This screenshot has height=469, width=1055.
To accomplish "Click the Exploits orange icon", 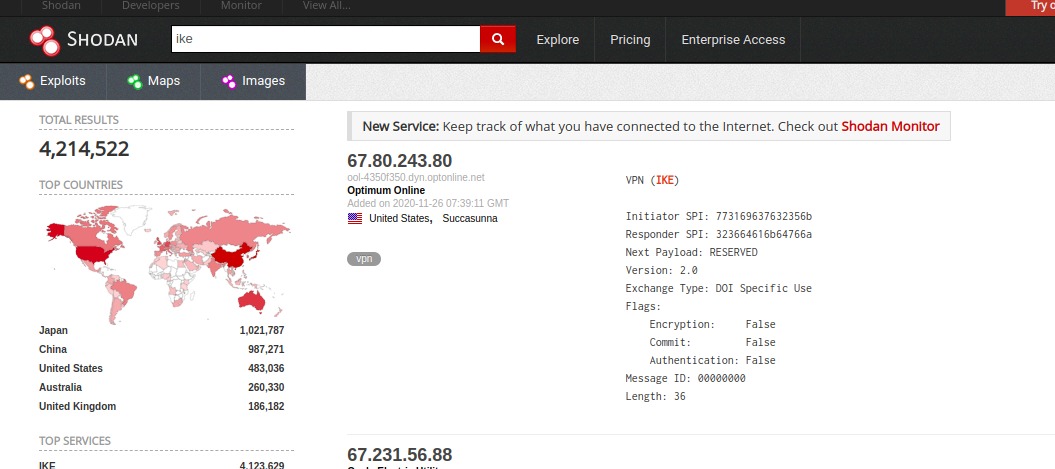I will (26, 81).
